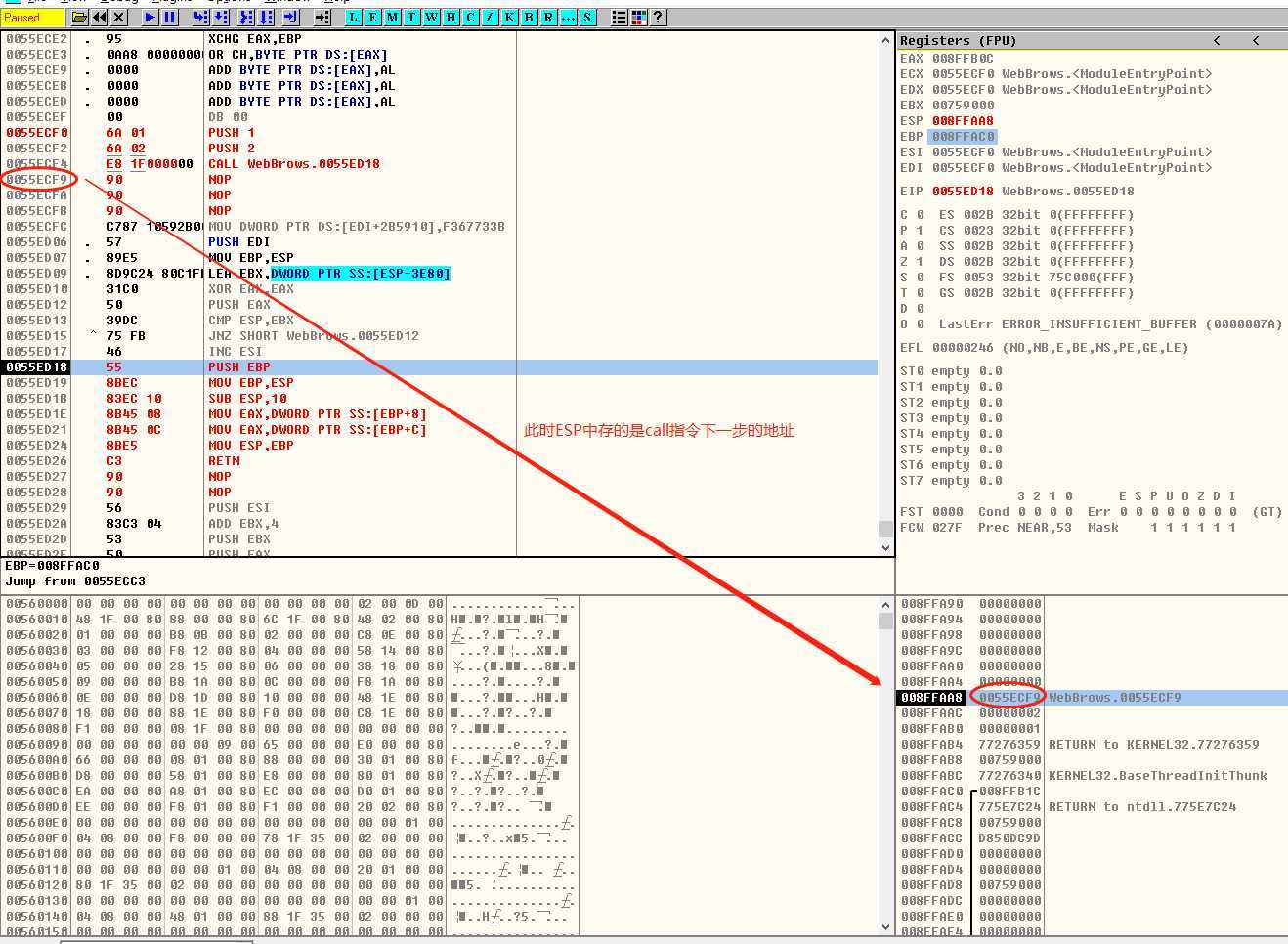Show the CPU window with C button
The height and width of the screenshot is (944, 1288).
(470, 17)
